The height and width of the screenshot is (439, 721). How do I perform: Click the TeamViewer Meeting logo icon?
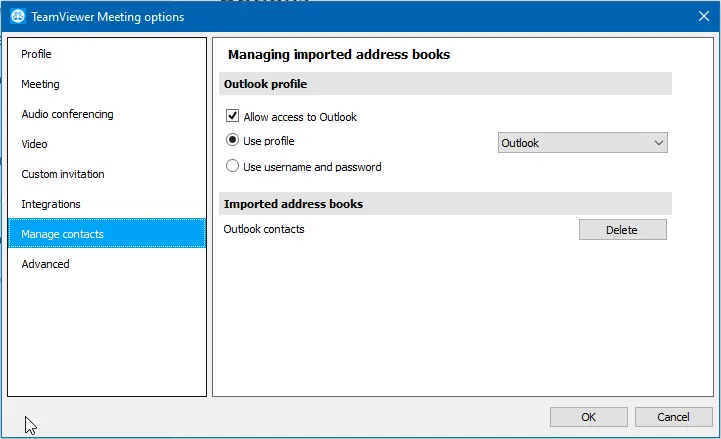[x=18, y=17]
